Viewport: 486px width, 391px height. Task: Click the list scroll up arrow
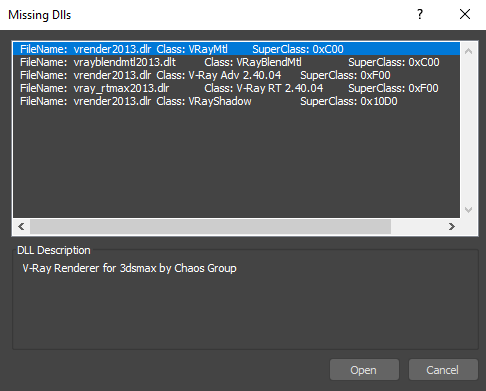pos(468,51)
